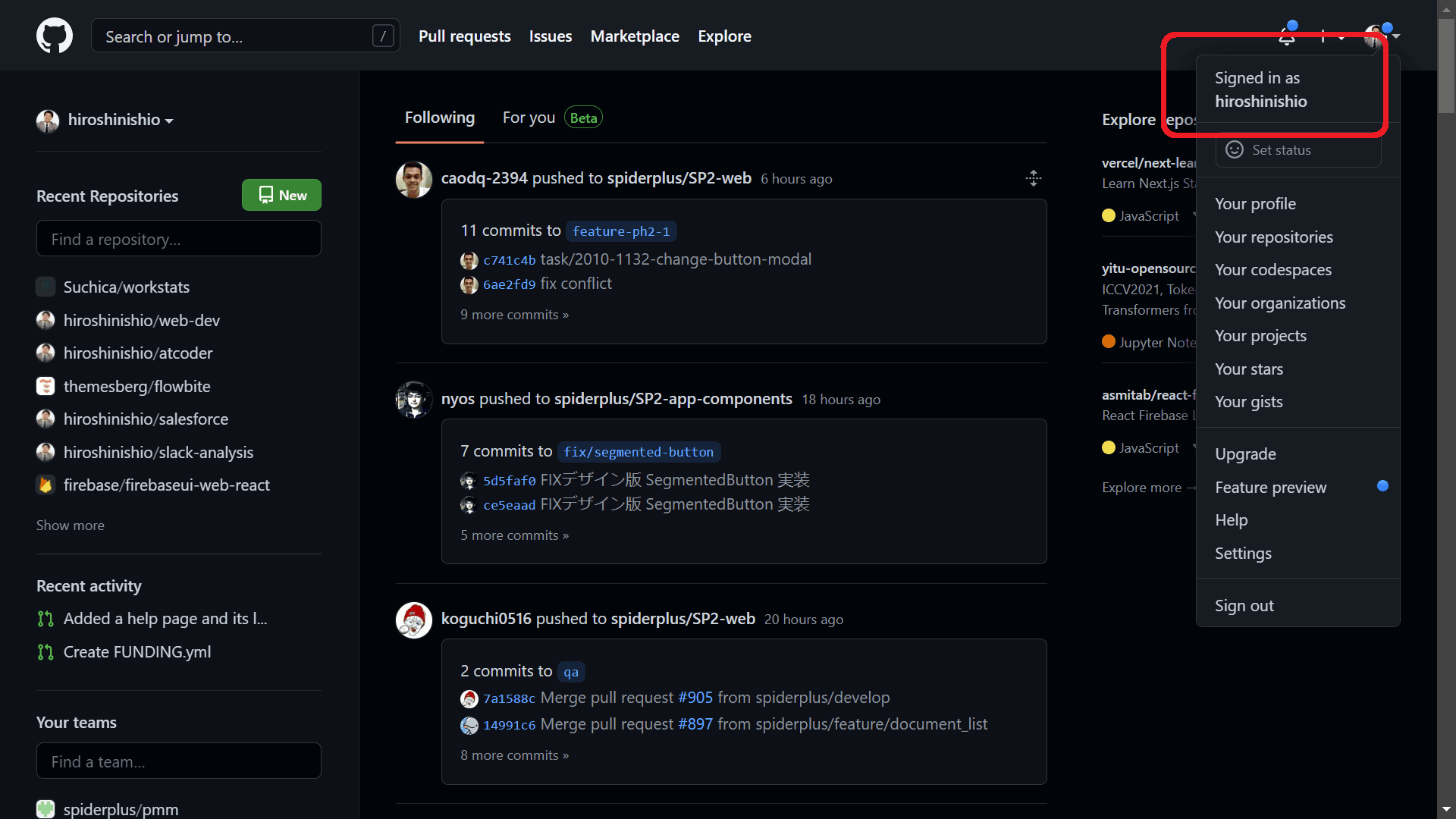The width and height of the screenshot is (1456, 819).
Task: Focus the Search or jump to box
Action: (245, 36)
